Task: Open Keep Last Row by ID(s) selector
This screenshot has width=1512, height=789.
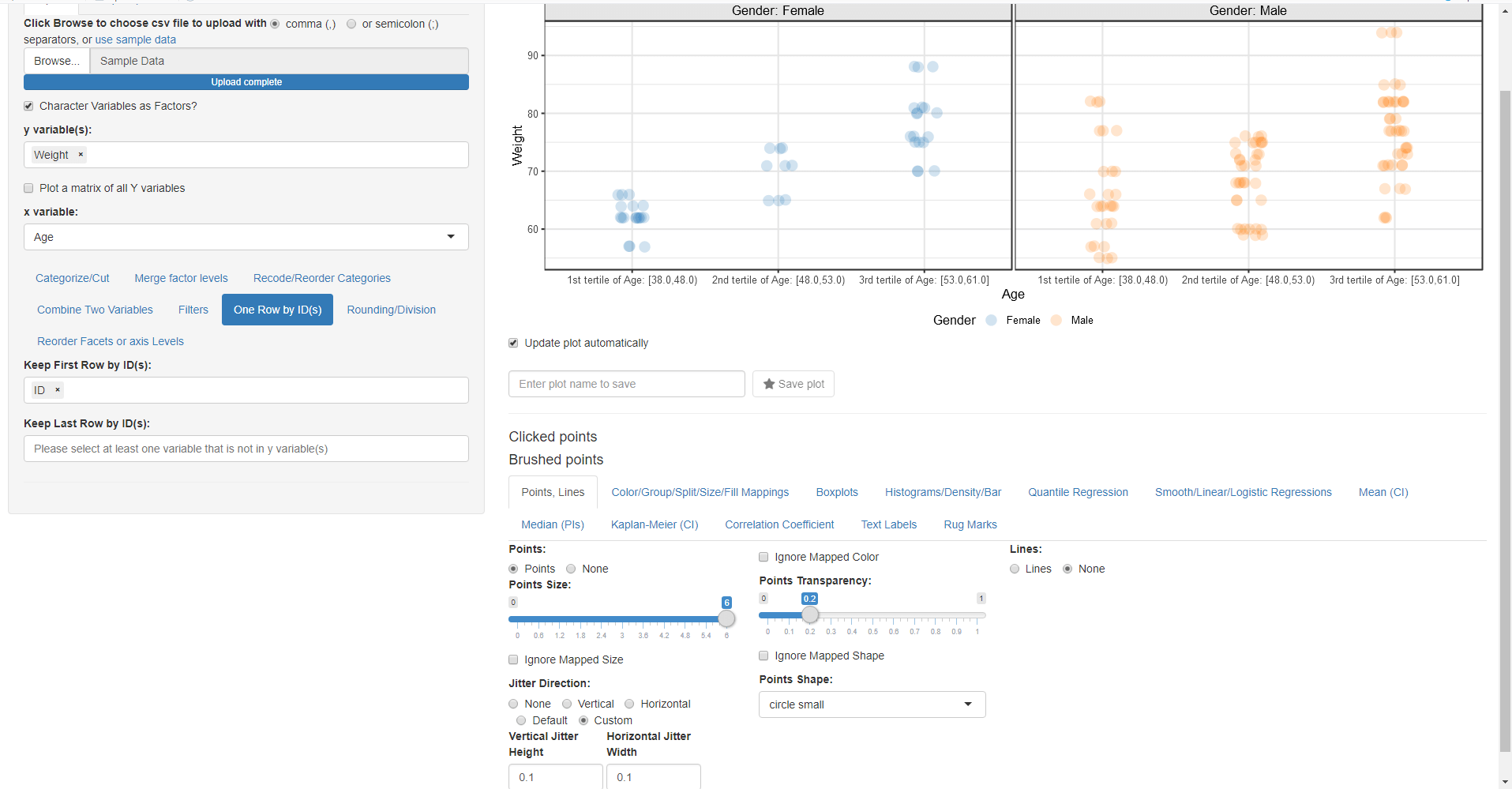Action: click(246, 449)
